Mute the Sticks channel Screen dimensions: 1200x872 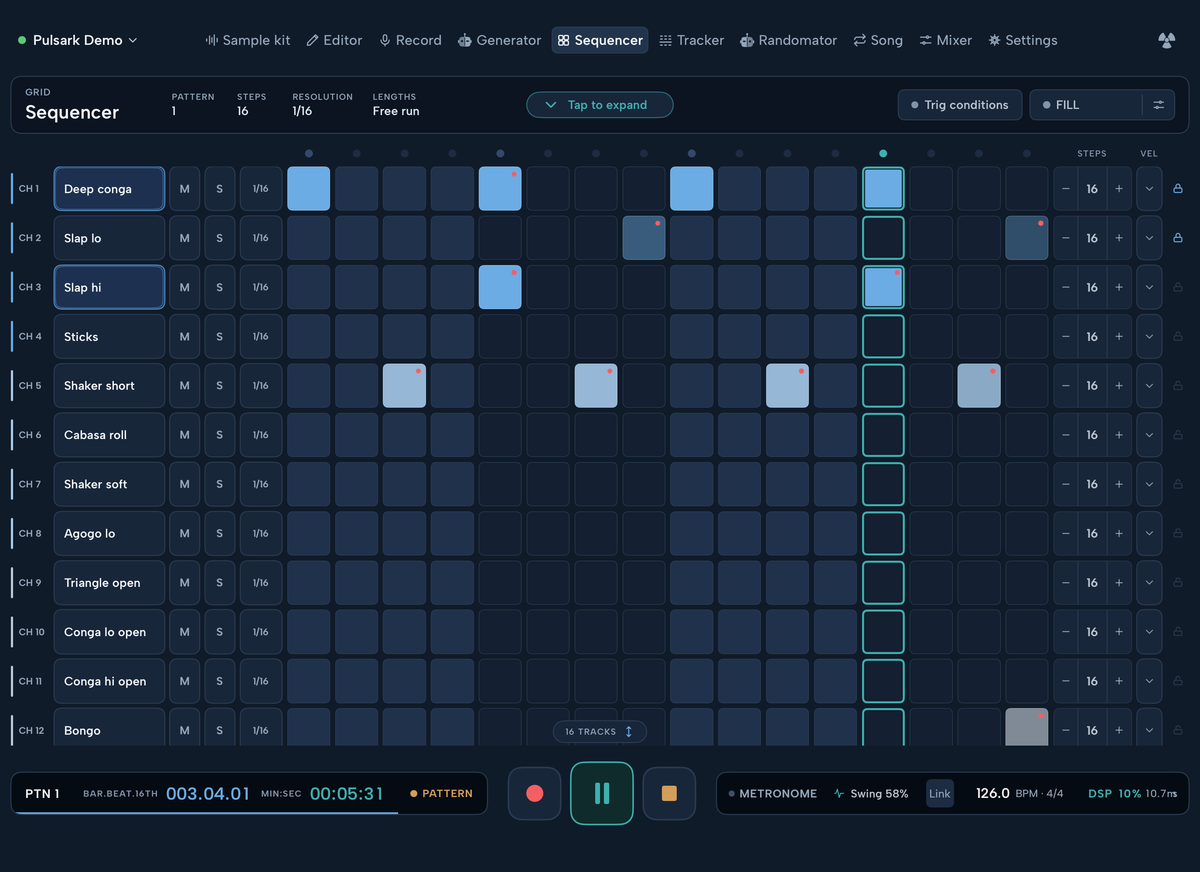(184, 337)
